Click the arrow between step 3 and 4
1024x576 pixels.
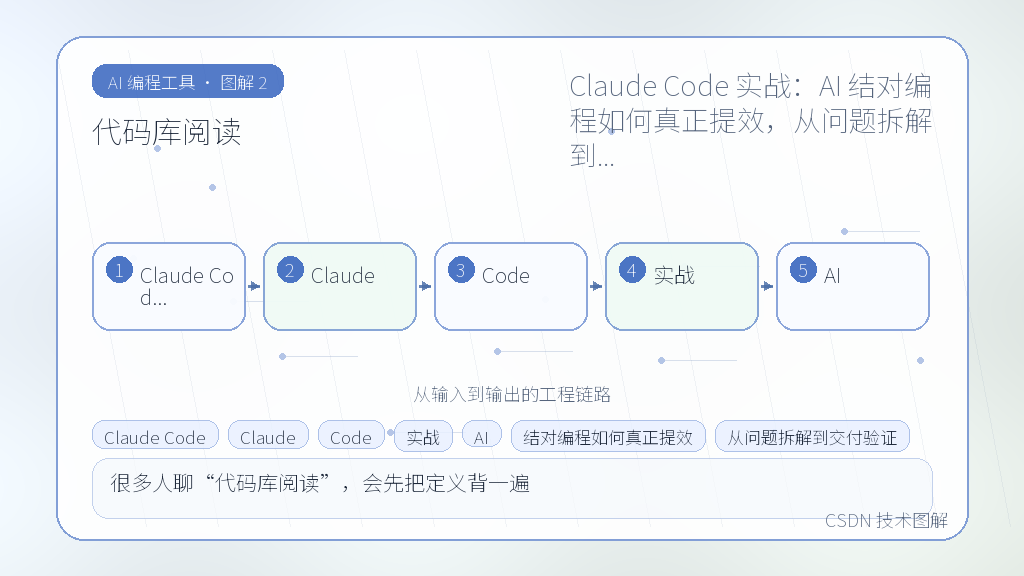(596, 286)
